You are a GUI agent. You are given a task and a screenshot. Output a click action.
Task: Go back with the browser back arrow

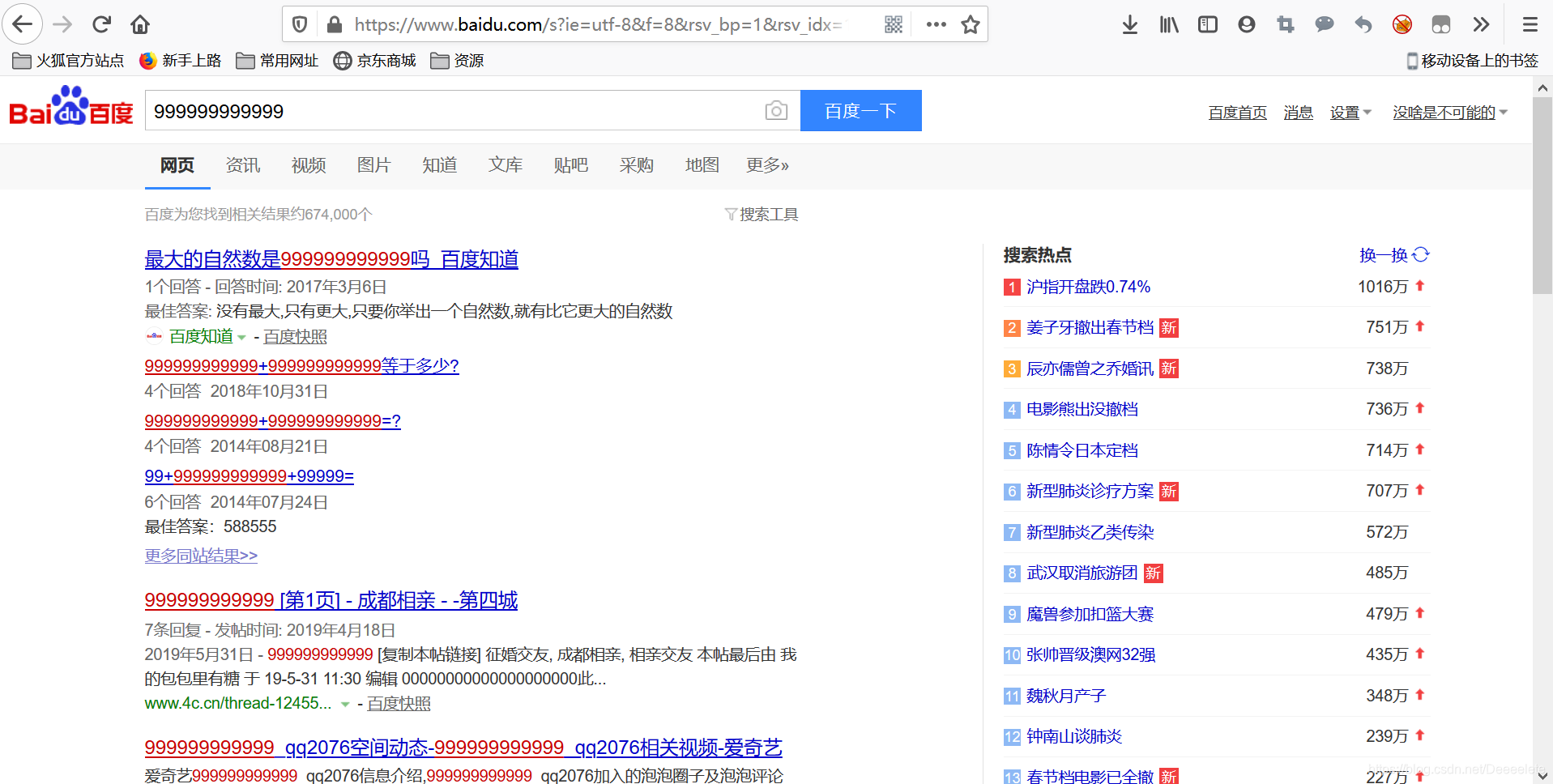point(23,24)
